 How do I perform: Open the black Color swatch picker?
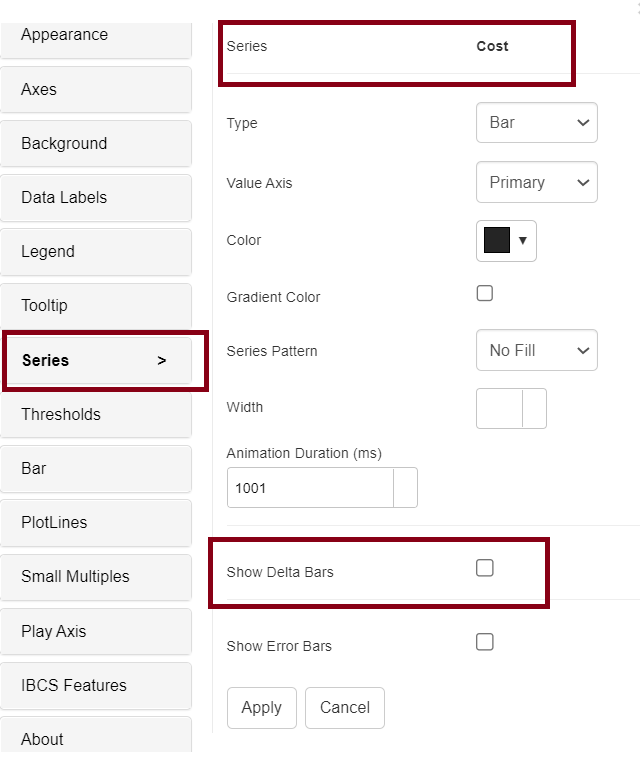[x=507, y=240]
